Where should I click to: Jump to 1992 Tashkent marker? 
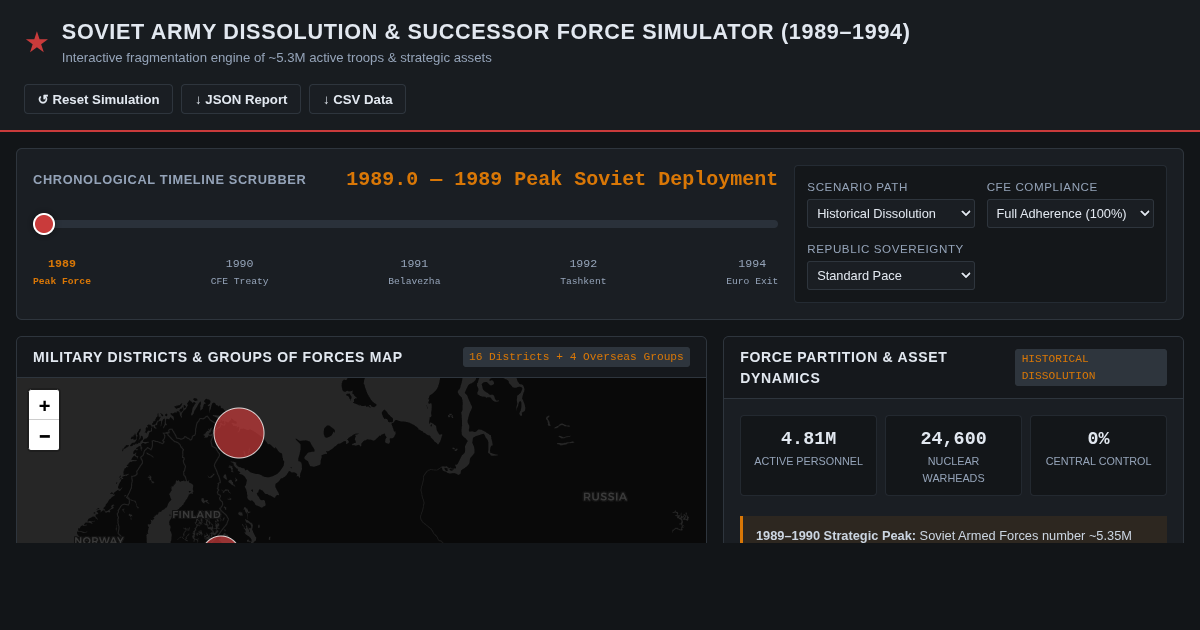click(583, 272)
